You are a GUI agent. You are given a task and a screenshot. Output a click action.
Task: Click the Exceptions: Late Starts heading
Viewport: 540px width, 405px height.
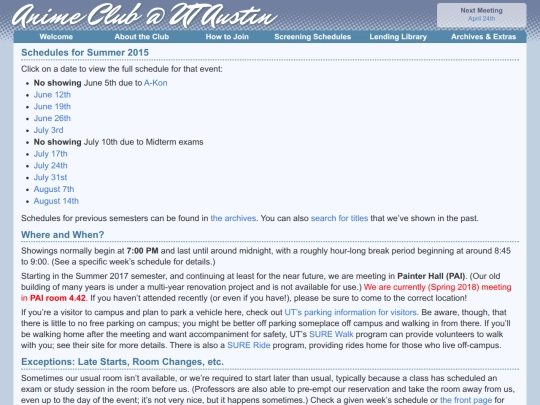click(x=122, y=362)
